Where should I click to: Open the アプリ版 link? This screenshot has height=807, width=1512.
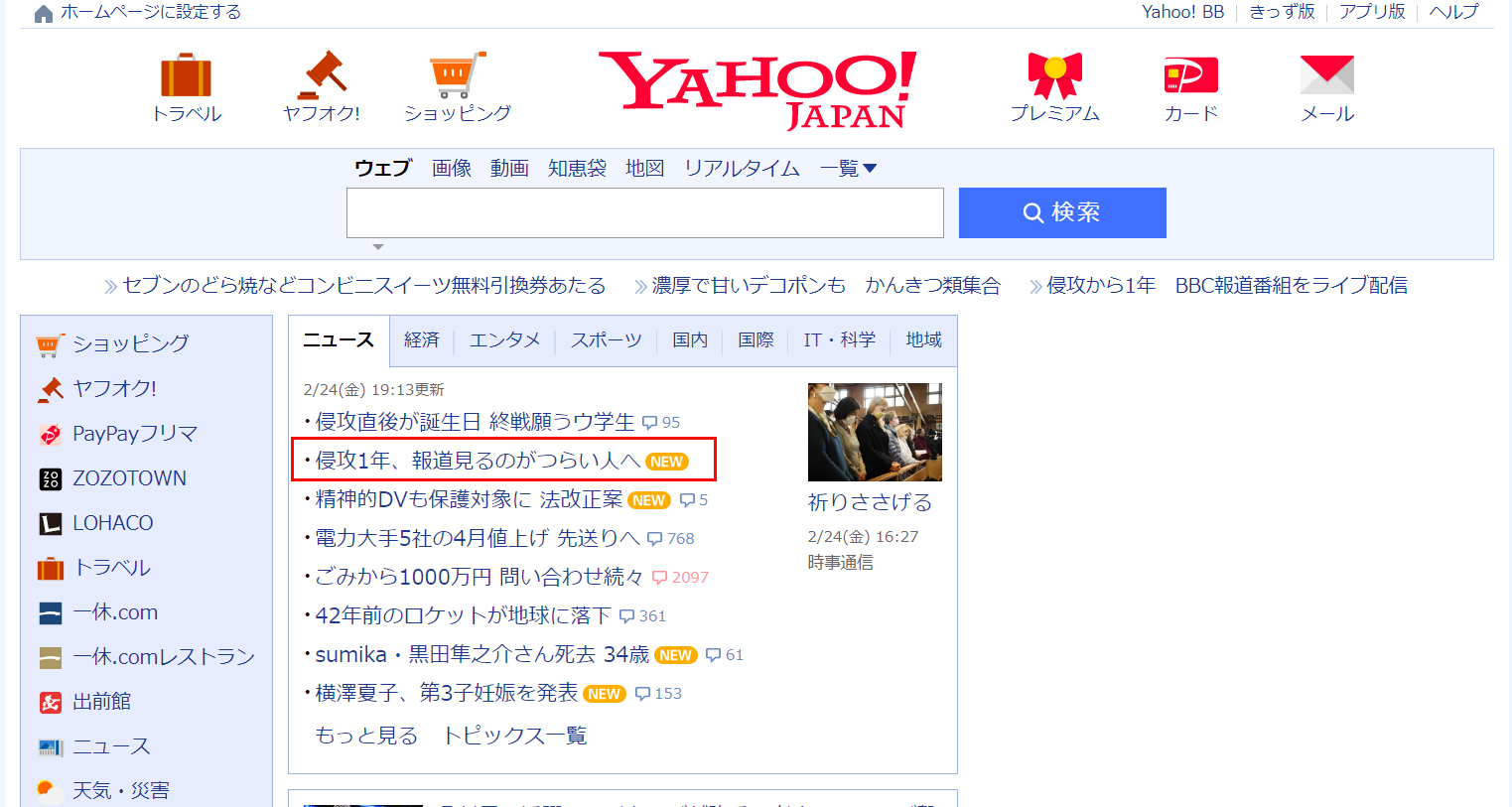point(1372,12)
